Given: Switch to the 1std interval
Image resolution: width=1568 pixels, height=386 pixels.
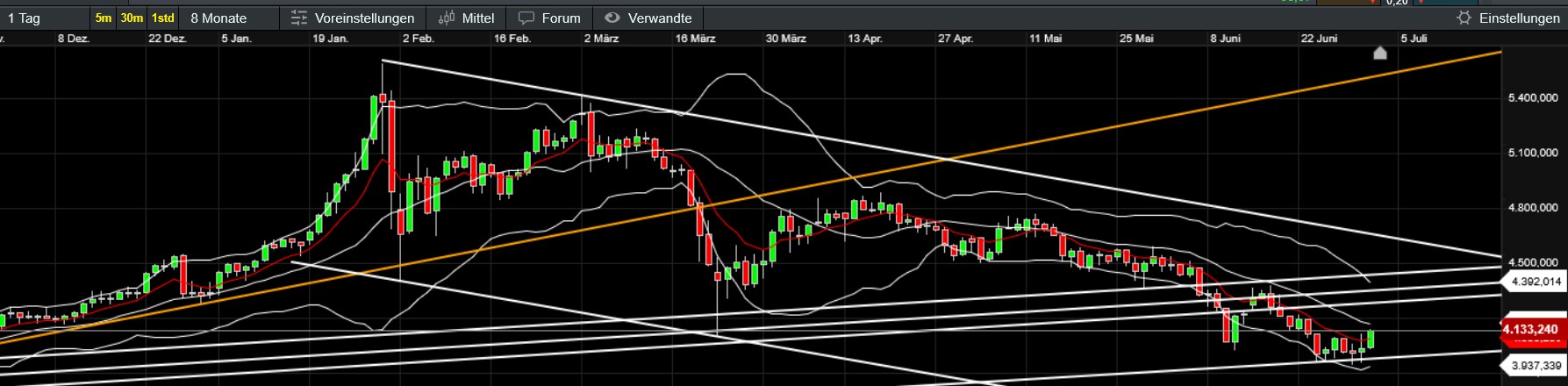Looking at the screenshot, I should point(162,18).
